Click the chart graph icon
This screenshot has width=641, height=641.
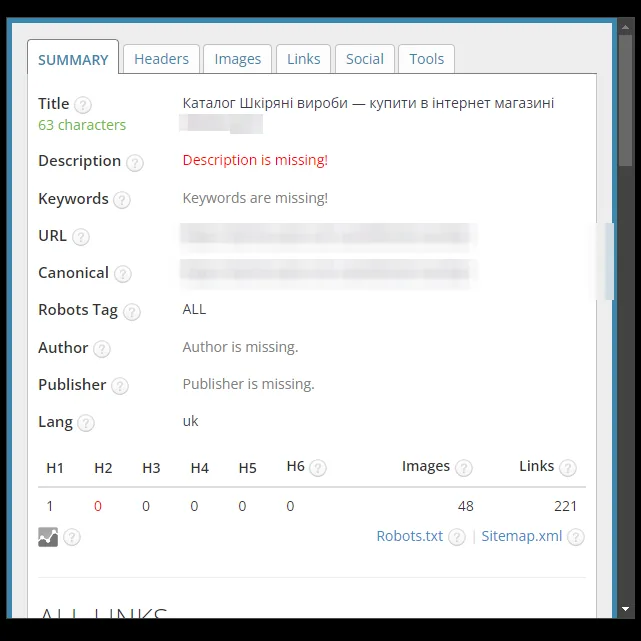click(48, 537)
